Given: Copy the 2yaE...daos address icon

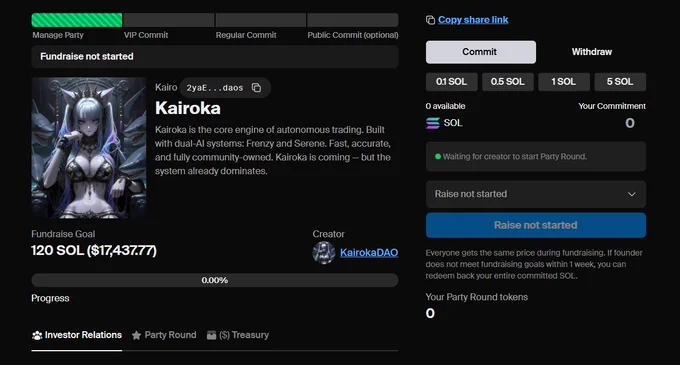Looking at the screenshot, I should point(256,88).
